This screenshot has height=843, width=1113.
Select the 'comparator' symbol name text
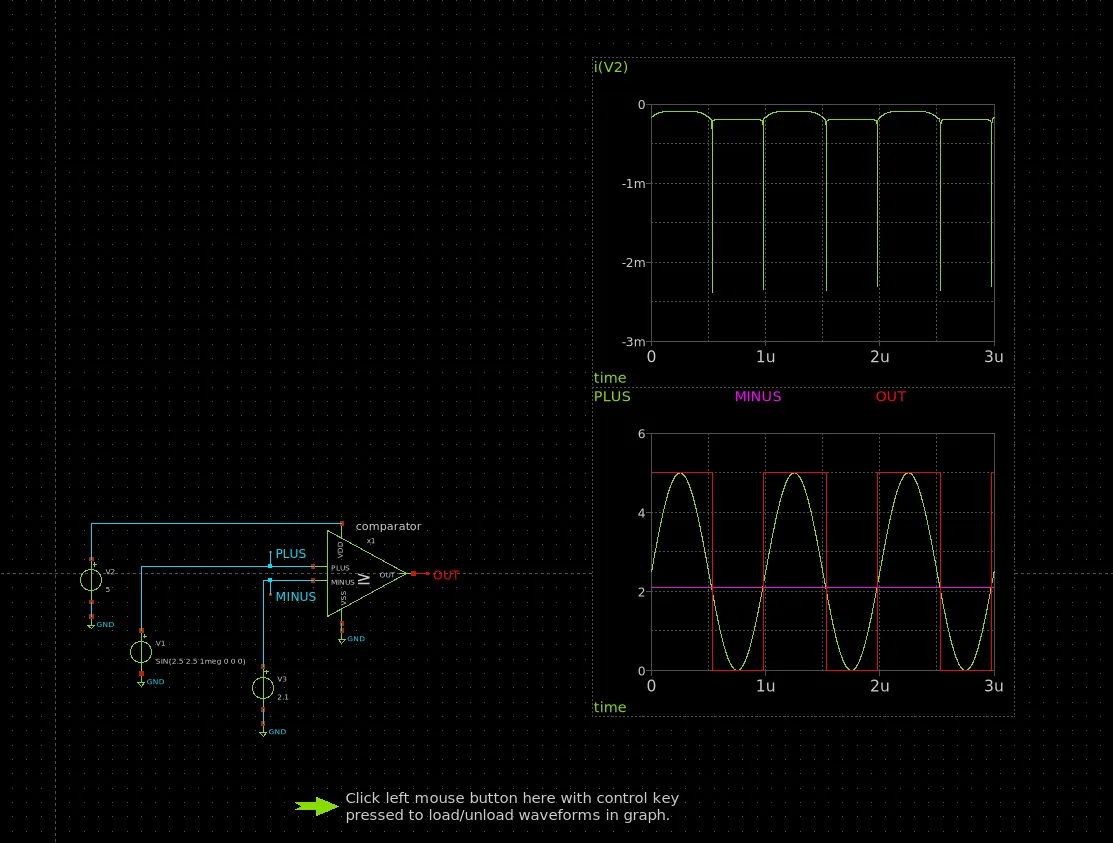pyautogui.click(x=388, y=527)
